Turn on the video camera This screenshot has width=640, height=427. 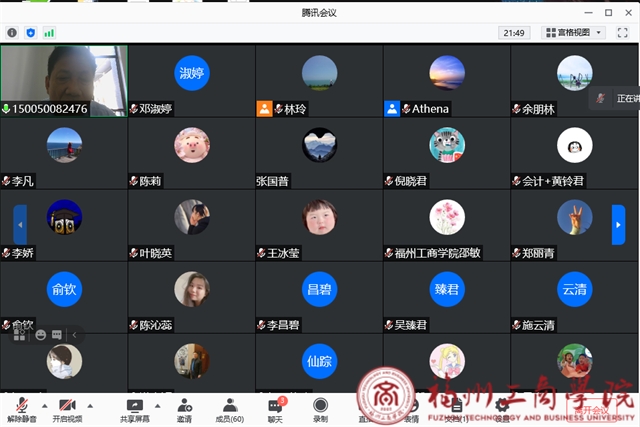(67, 410)
